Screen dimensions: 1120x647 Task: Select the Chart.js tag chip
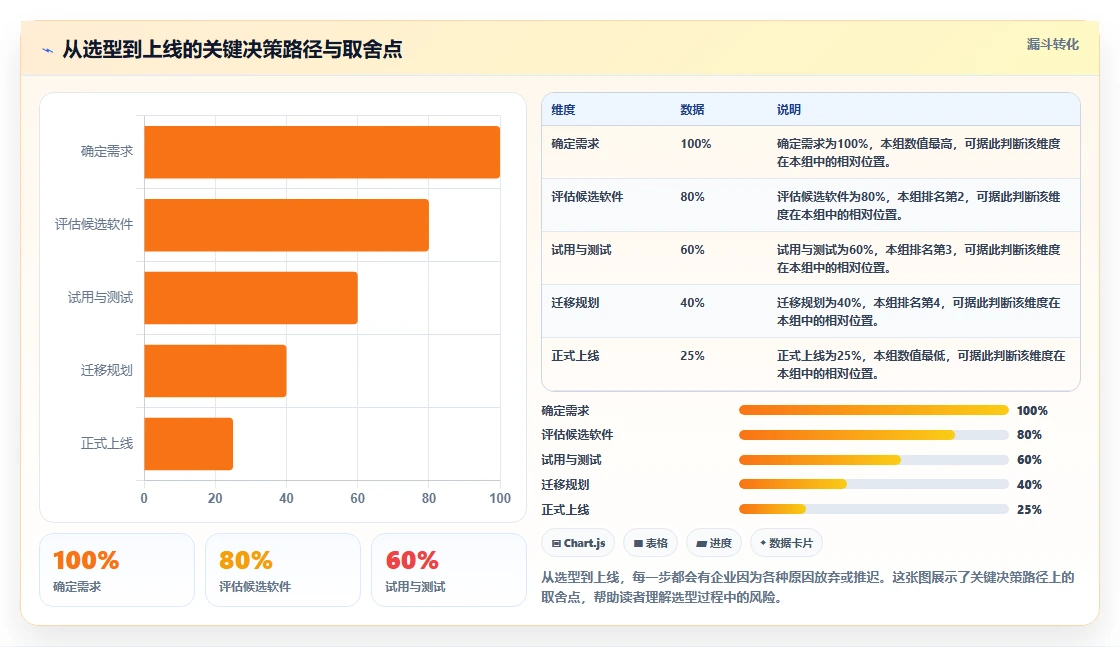tap(578, 543)
